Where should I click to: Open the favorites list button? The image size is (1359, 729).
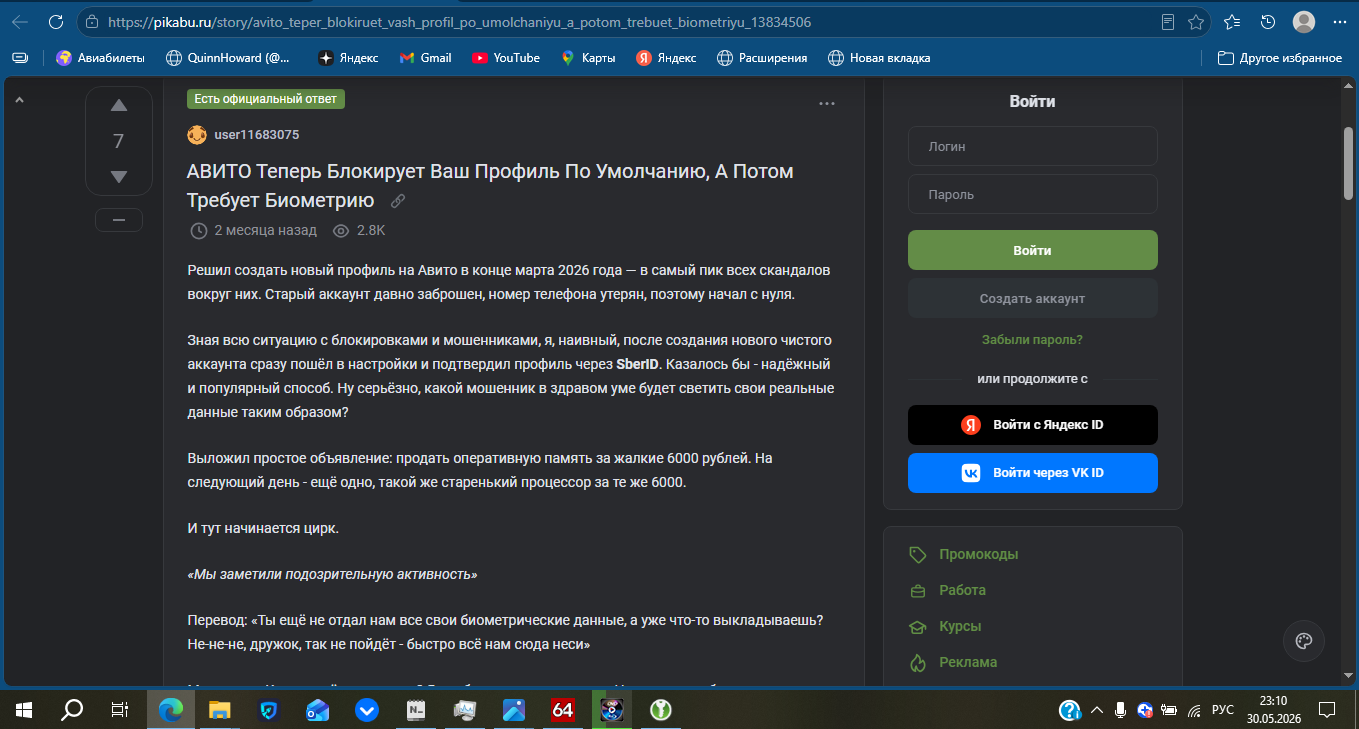click(x=1232, y=22)
